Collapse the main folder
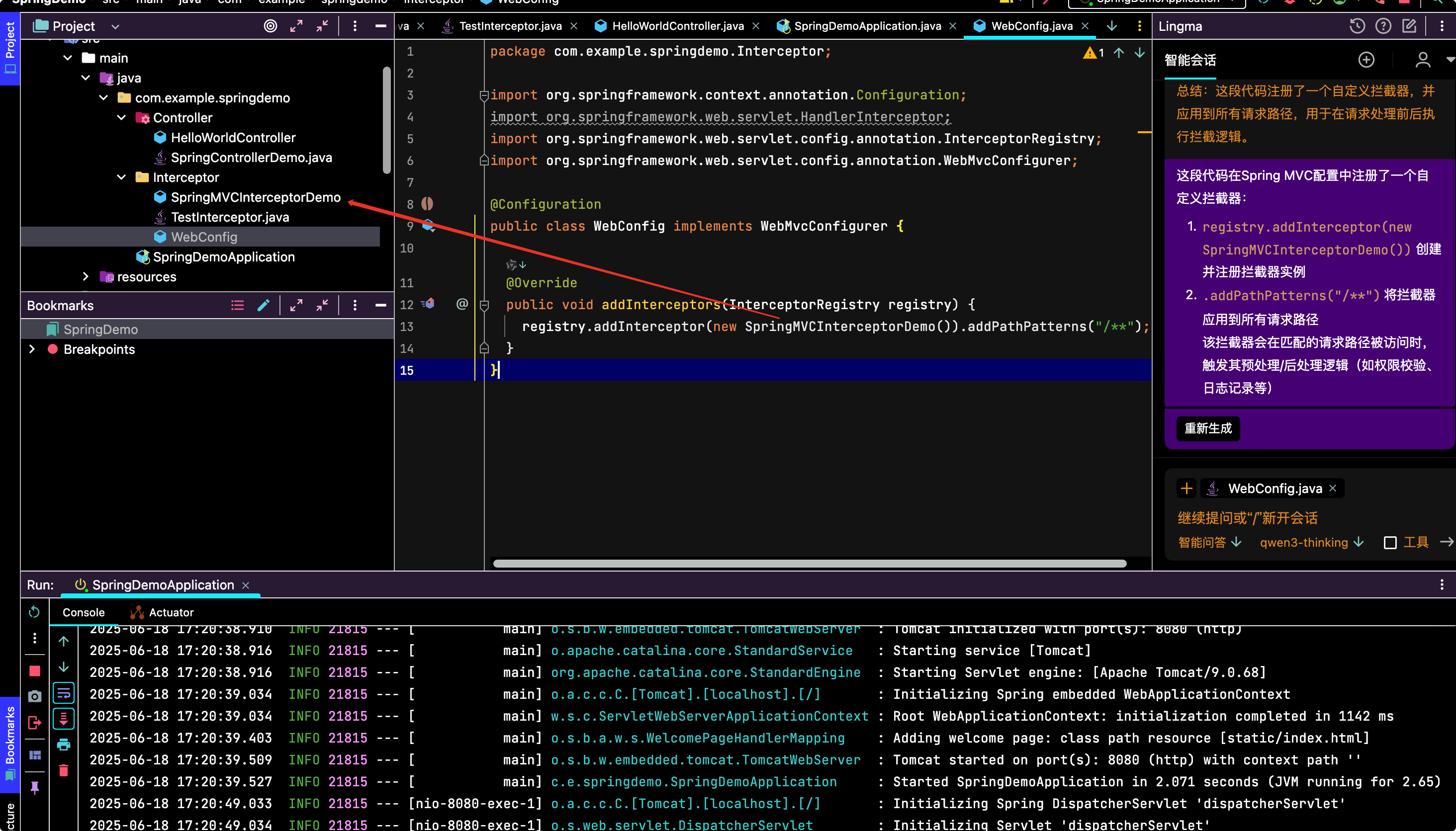The image size is (1456, 831). (67, 58)
